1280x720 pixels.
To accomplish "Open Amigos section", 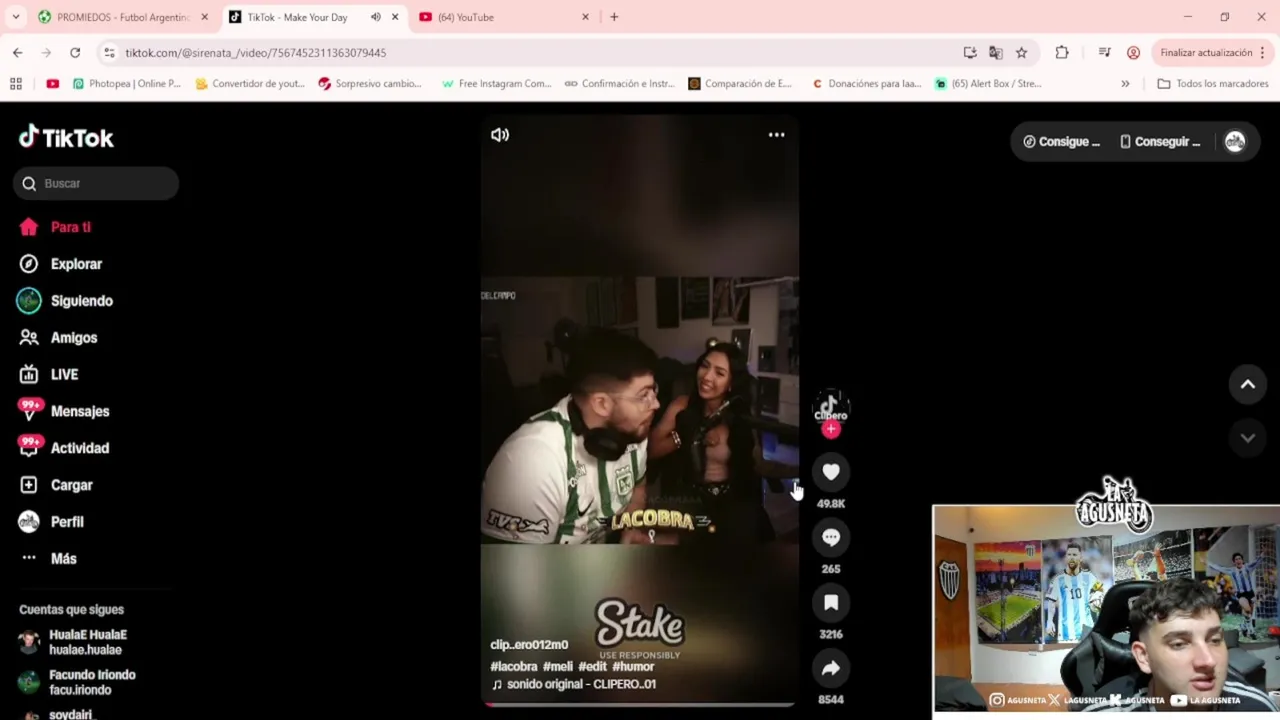I will tap(60, 338).
